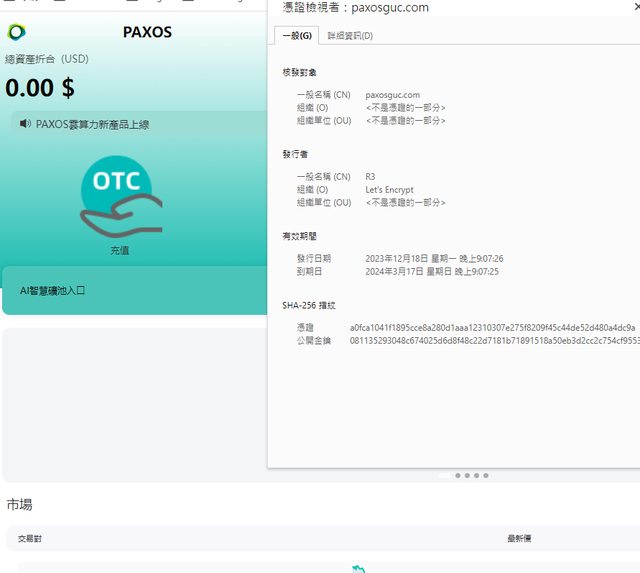640x573 pixels.
Task: Select the last carousel indicator dot
Action: tap(485, 476)
